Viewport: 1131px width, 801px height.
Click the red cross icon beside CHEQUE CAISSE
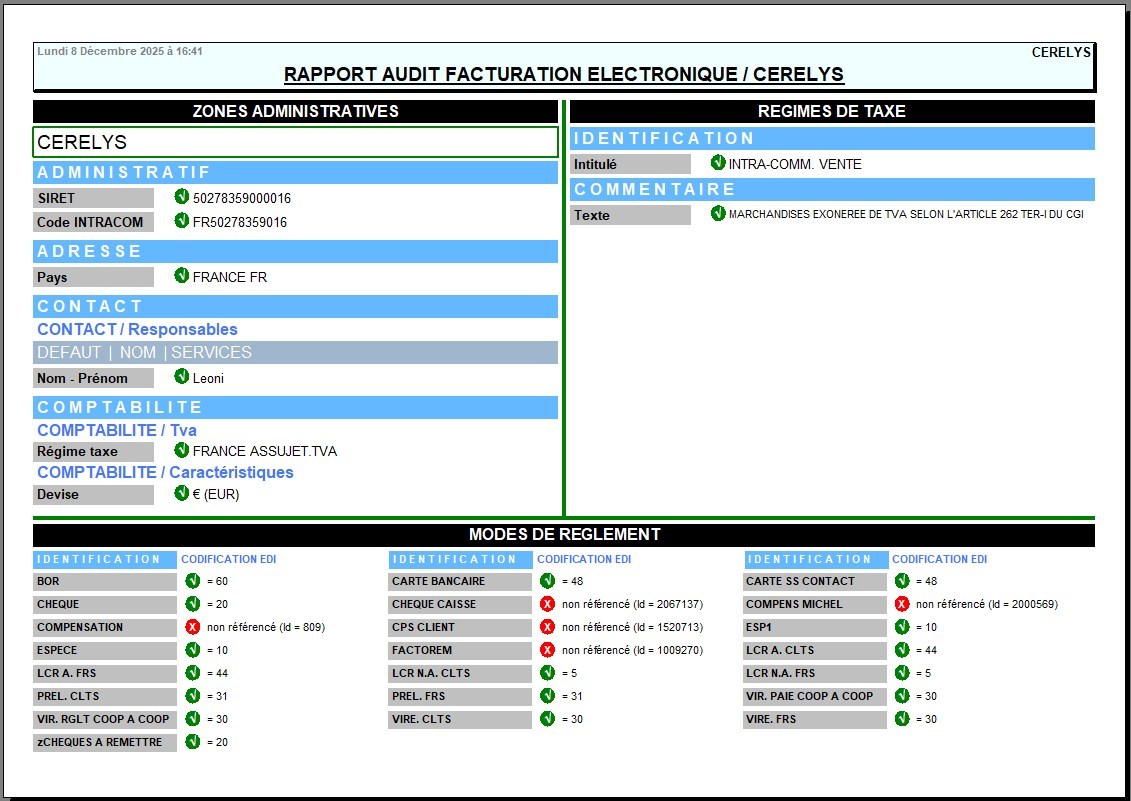pyautogui.click(x=547, y=604)
